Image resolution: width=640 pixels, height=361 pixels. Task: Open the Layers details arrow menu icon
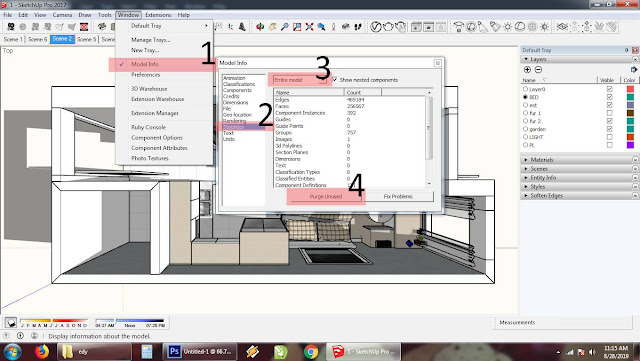tap(633, 70)
